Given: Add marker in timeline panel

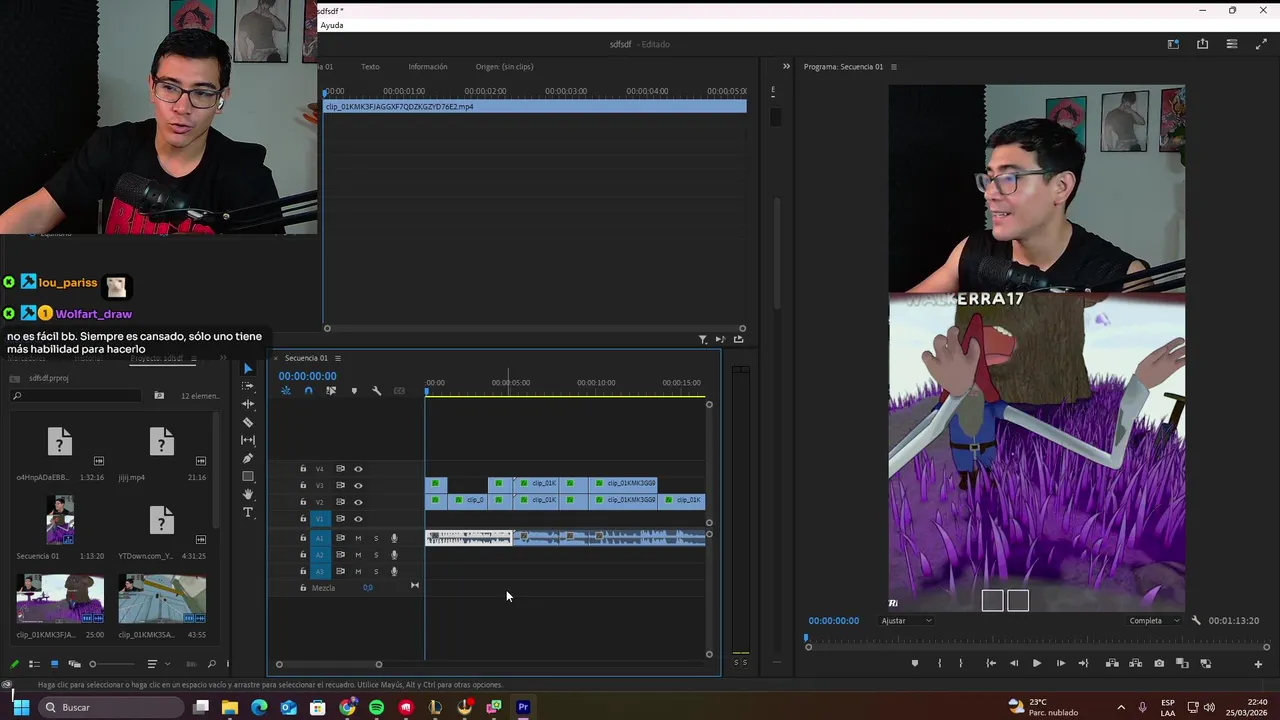Looking at the screenshot, I should [353, 391].
